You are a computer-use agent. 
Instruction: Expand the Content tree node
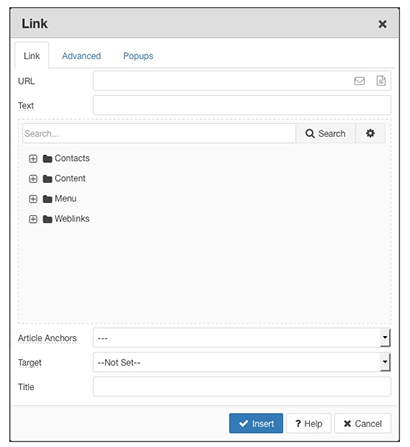tap(33, 179)
